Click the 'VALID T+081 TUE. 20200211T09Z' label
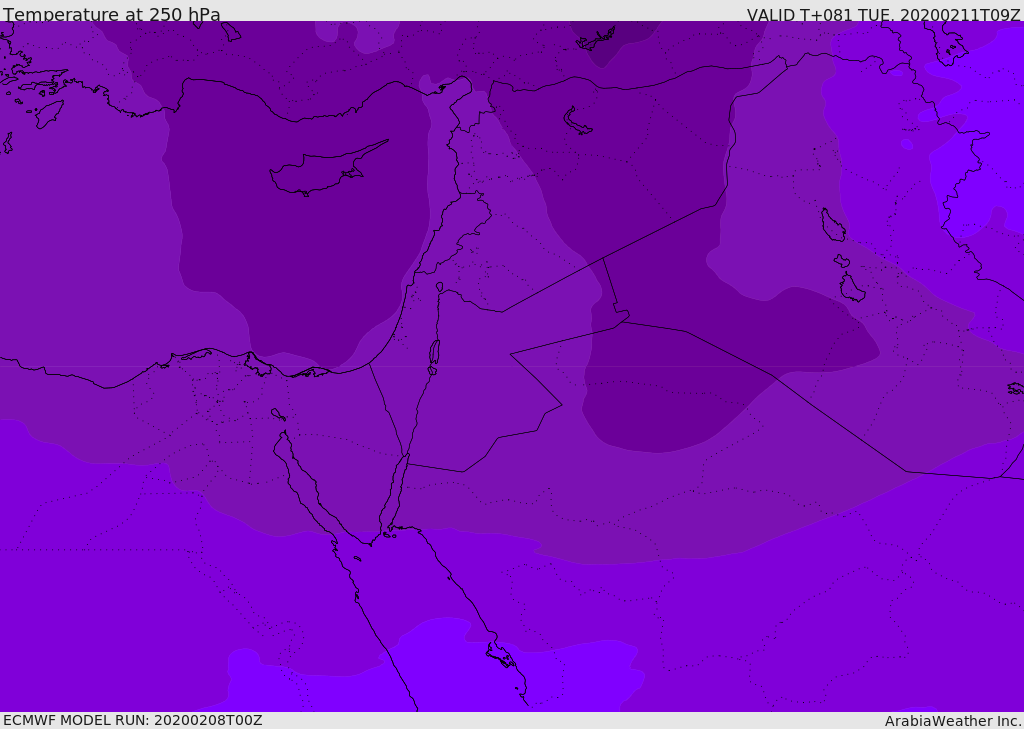 pos(884,14)
